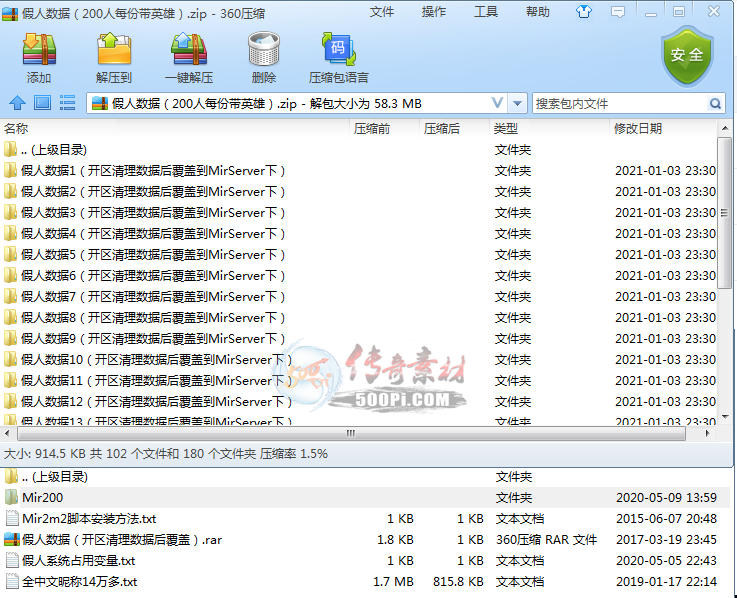Click the 压缩包语言 archive language icon

339,49
